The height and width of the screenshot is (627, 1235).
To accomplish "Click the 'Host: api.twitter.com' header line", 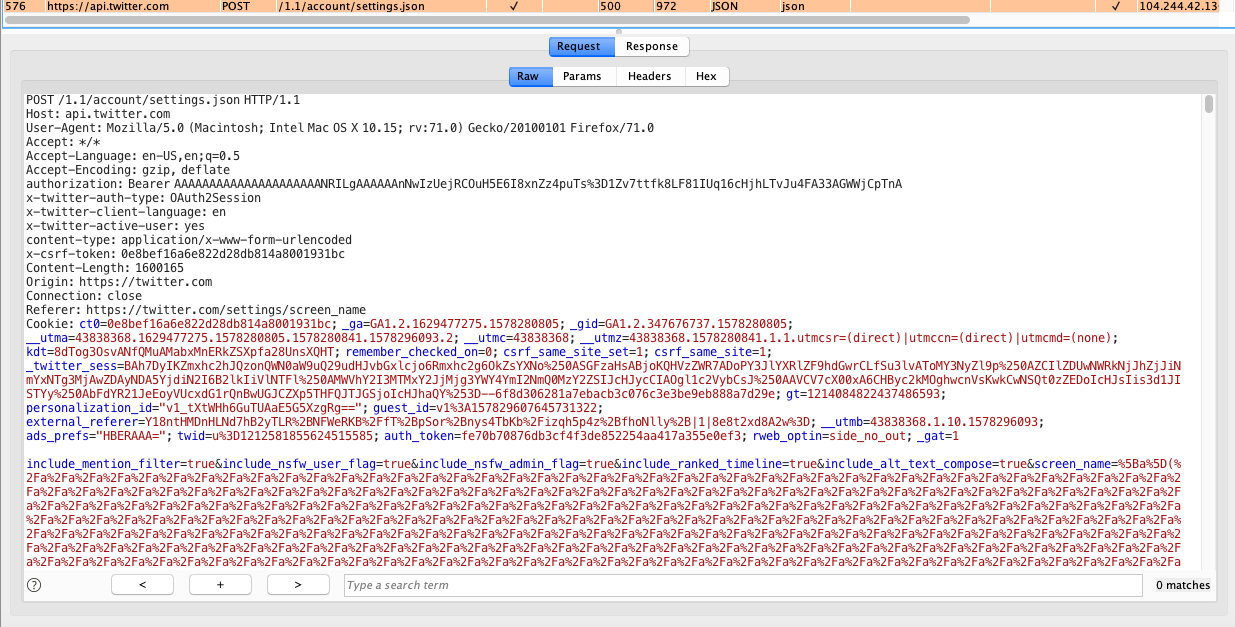I will 98,114.
